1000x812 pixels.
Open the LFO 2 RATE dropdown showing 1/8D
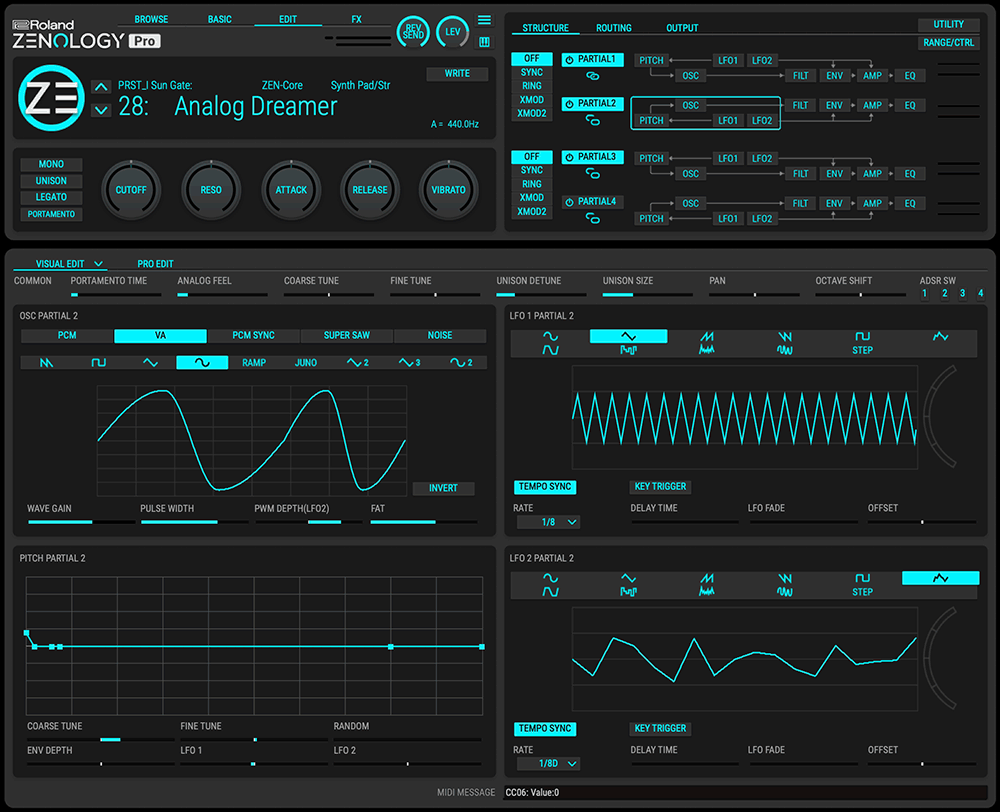click(x=550, y=764)
